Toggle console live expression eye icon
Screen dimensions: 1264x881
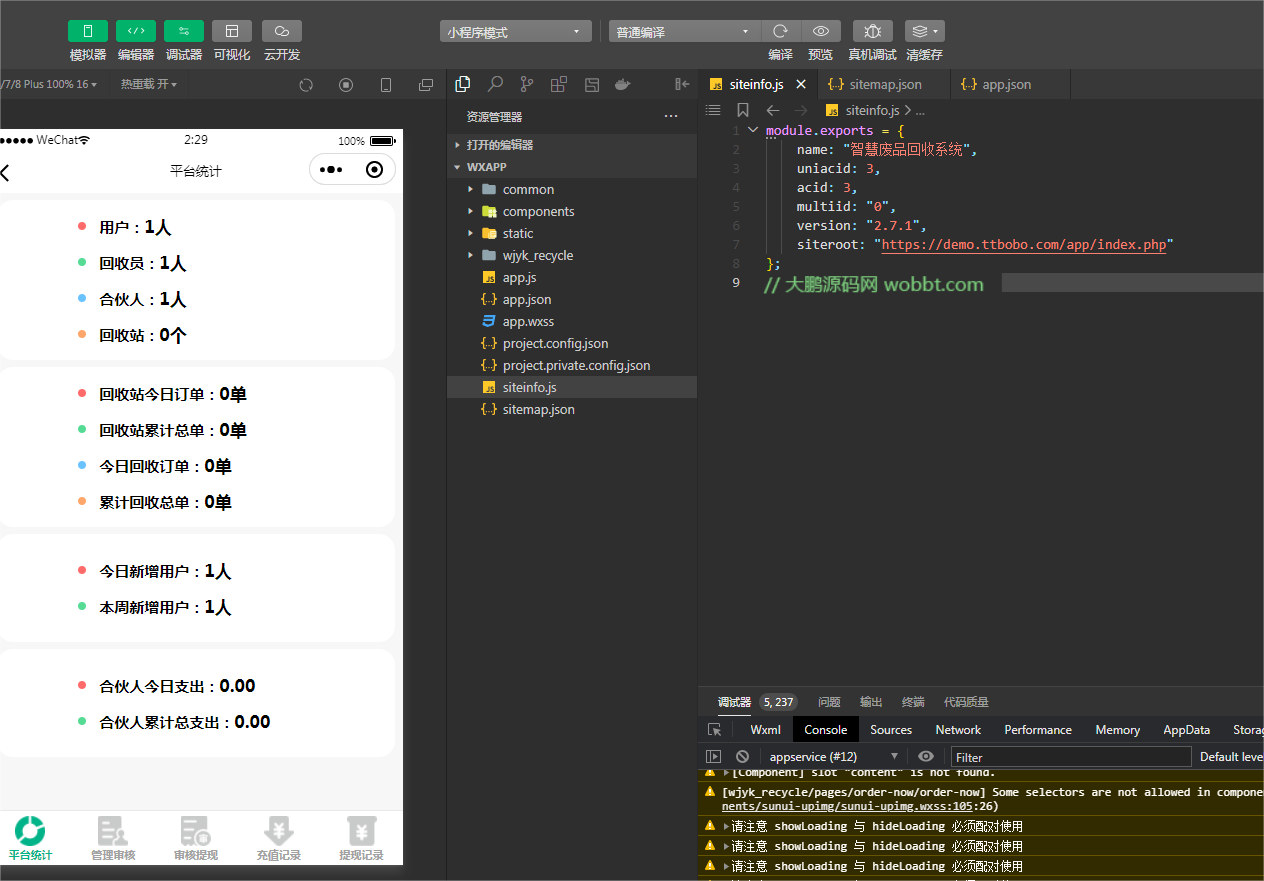[x=926, y=757]
